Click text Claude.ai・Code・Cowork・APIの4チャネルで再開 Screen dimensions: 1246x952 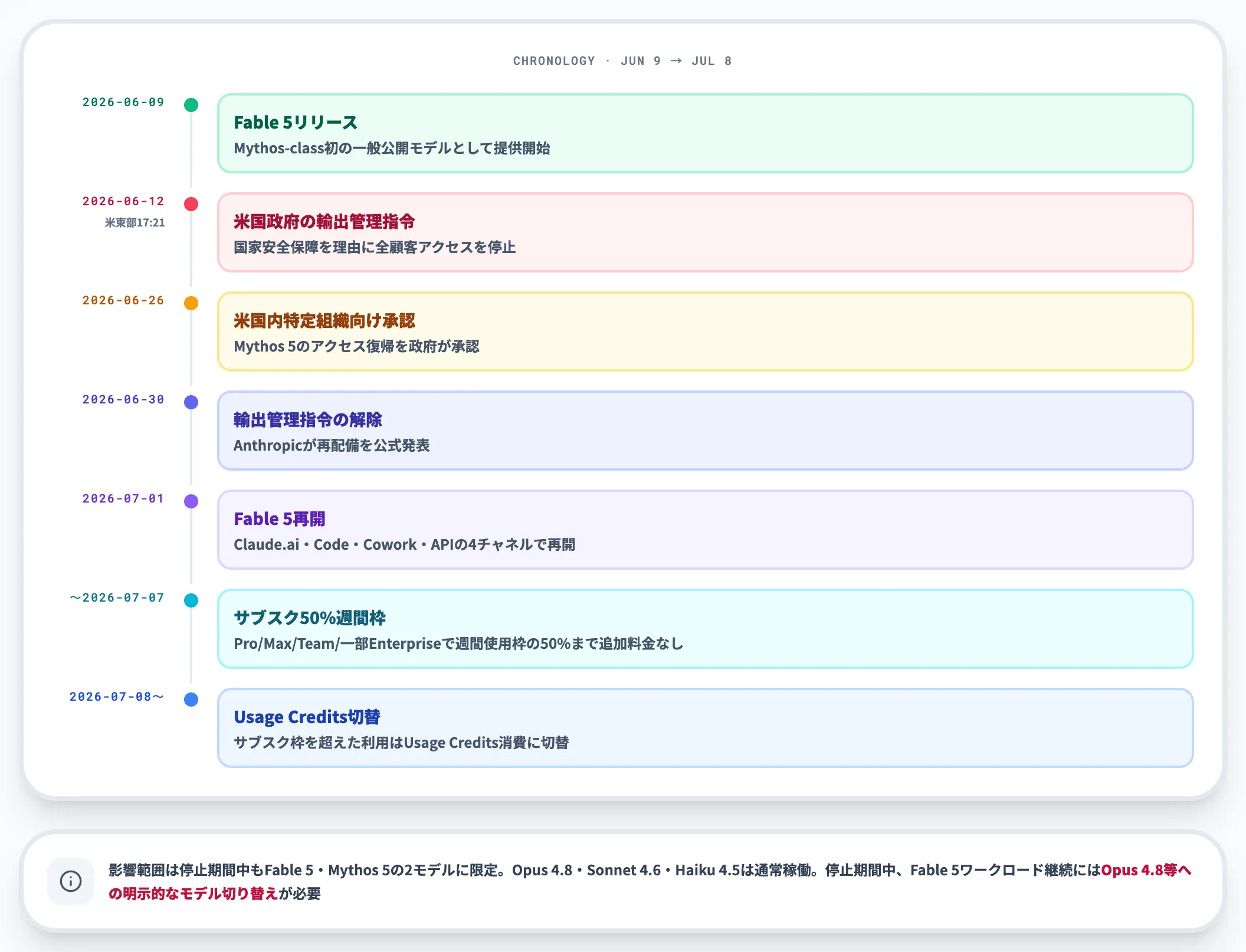405,544
